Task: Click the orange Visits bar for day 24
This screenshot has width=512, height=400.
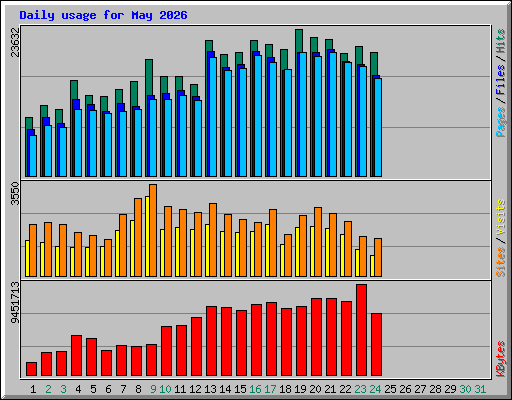Action: 378,257
